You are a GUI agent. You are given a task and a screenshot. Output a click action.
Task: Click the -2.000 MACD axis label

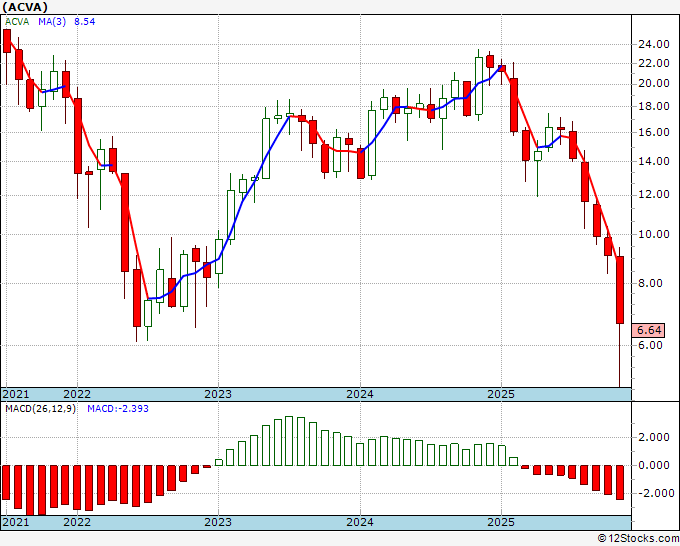coord(654,494)
